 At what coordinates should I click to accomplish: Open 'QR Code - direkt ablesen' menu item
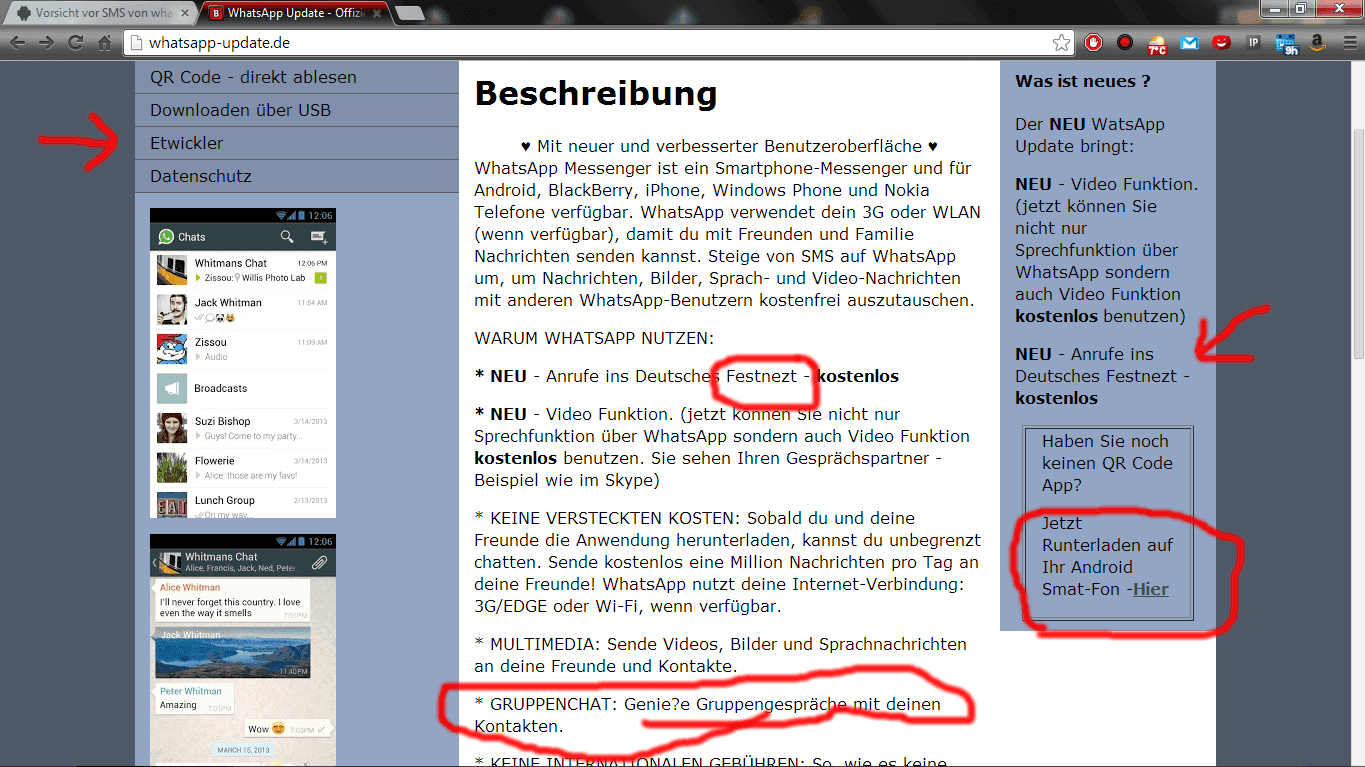[297, 77]
